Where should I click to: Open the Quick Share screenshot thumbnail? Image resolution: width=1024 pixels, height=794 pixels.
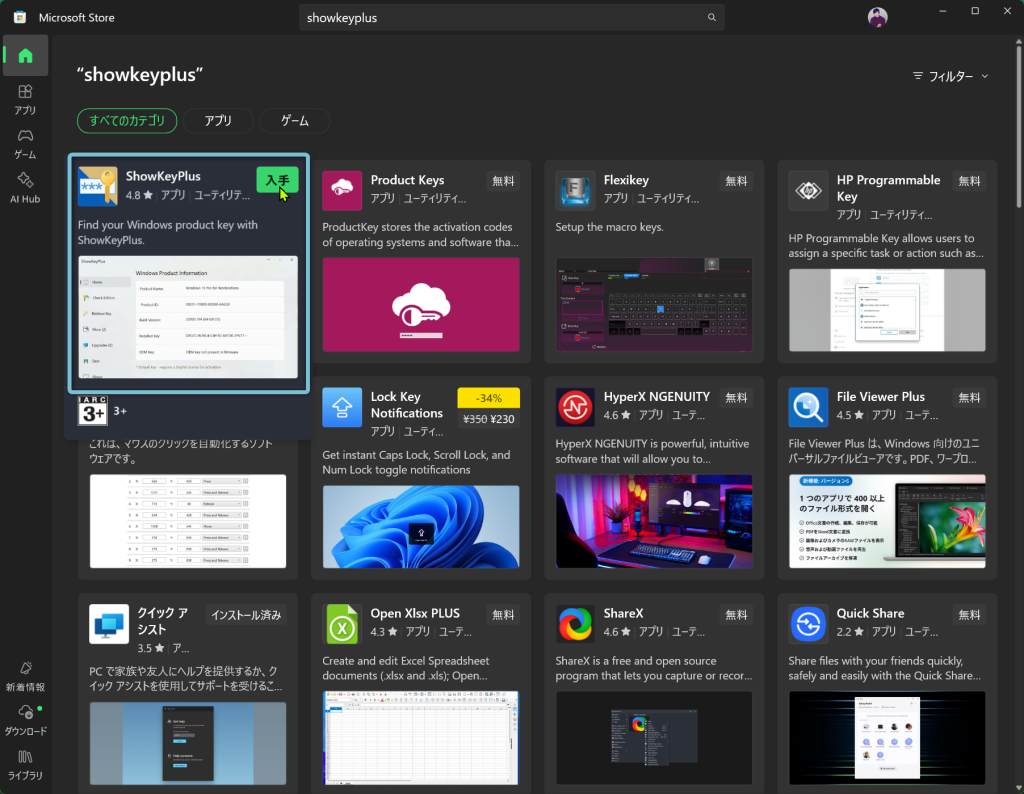[x=887, y=738]
